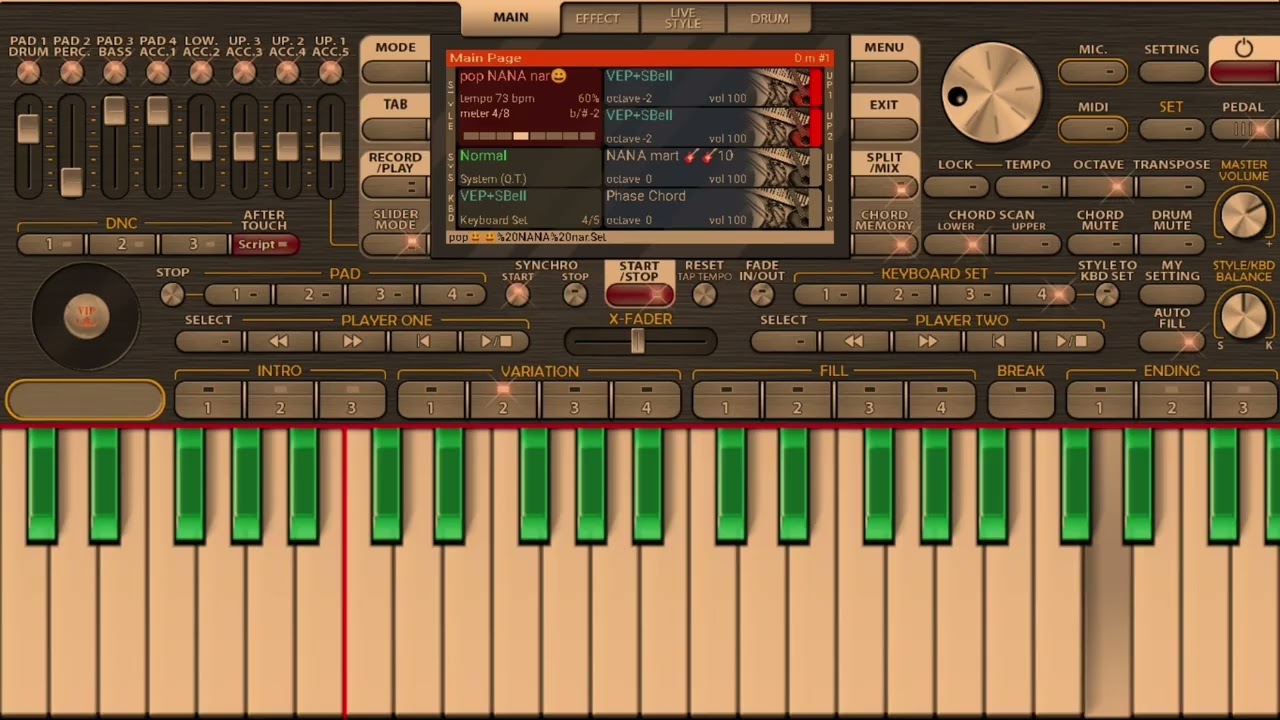Rewind Player One
The height and width of the screenshot is (720, 1280).
279,341
